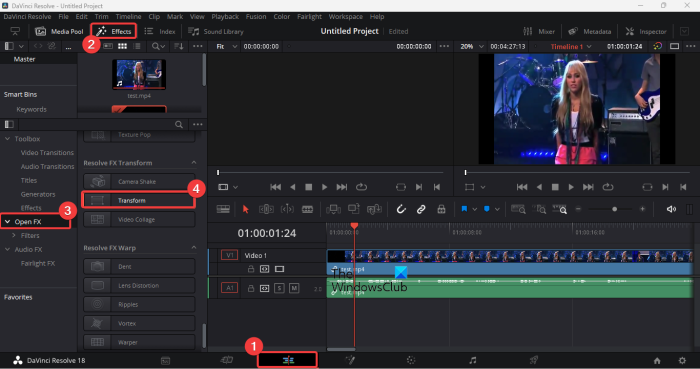
Task: Play the timeline viewer forward
Action: (x=571, y=187)
